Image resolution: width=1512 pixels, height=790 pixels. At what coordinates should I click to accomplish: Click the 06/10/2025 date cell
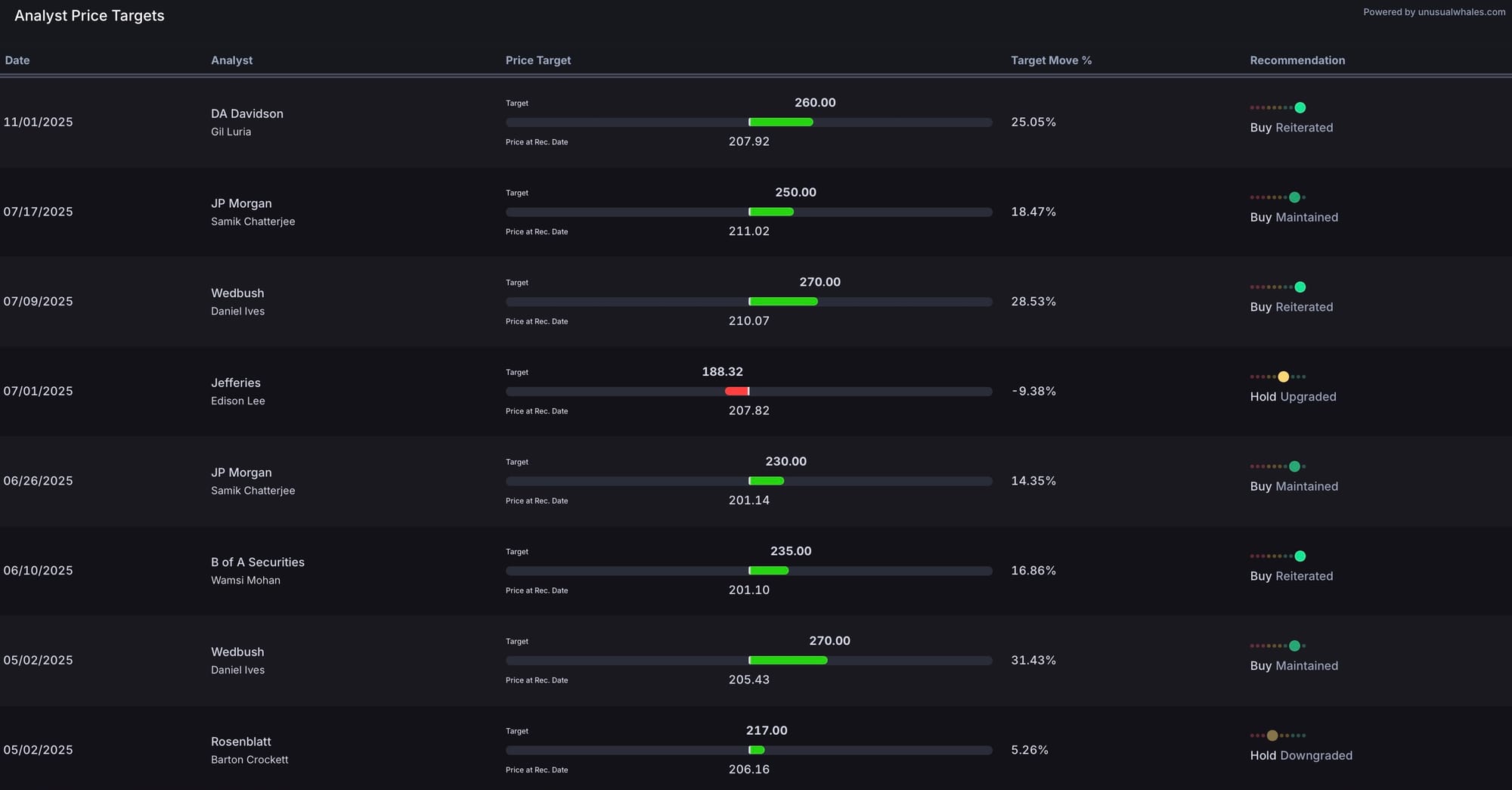[39, 571]
